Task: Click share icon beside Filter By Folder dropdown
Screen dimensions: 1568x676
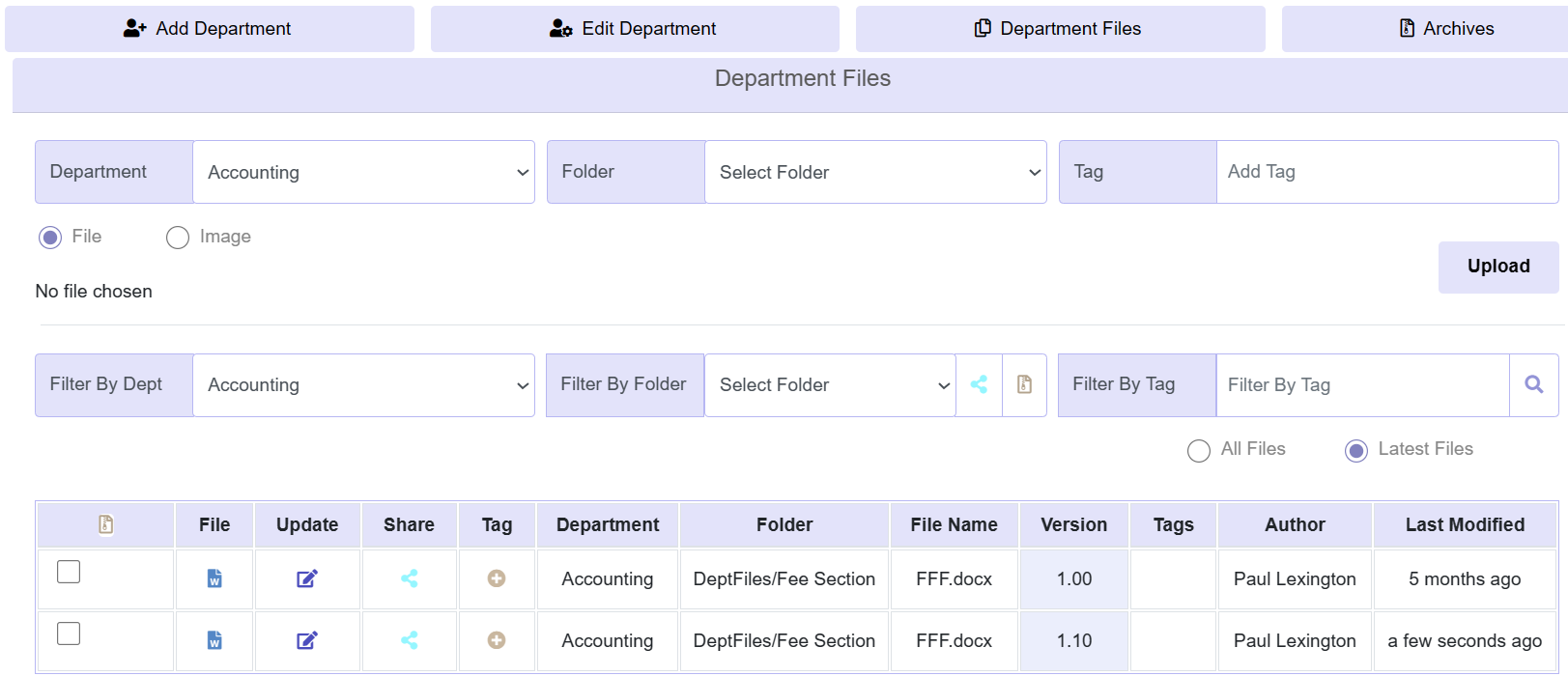Action: coord(979,384)
